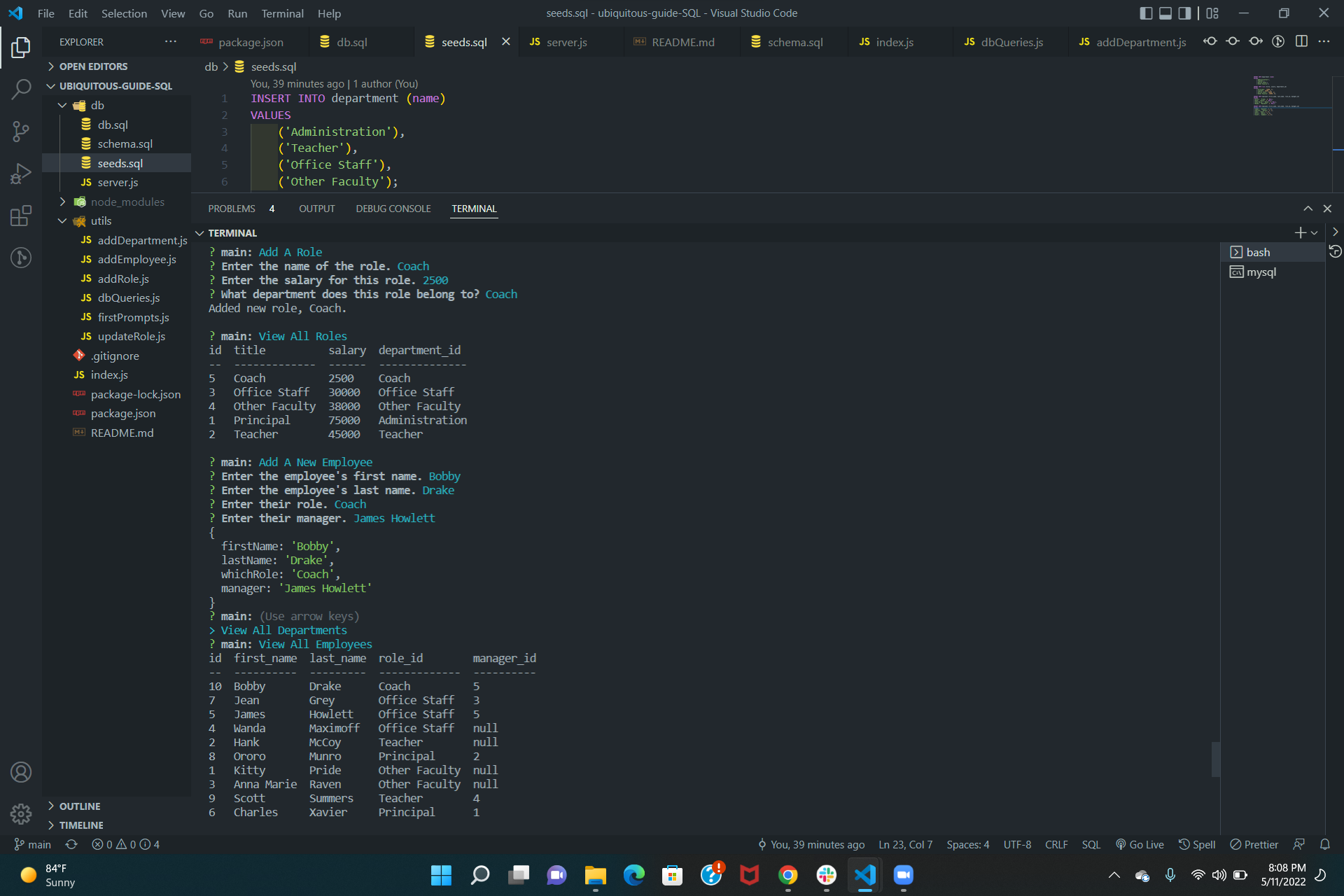This screenshot has height=896, width=1344.
Task: Open the Extensions view
Action: (21, 216)
